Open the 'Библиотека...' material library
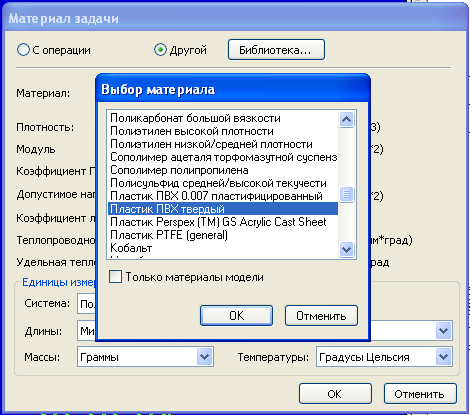This screenshot has width=470, height=415. (x=276, y=50)
